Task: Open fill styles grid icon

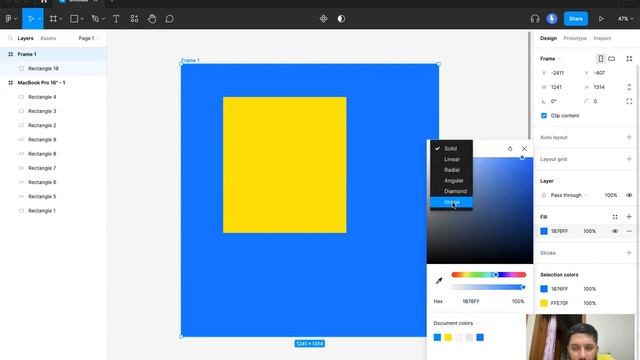Action: [x=615, y=217]
